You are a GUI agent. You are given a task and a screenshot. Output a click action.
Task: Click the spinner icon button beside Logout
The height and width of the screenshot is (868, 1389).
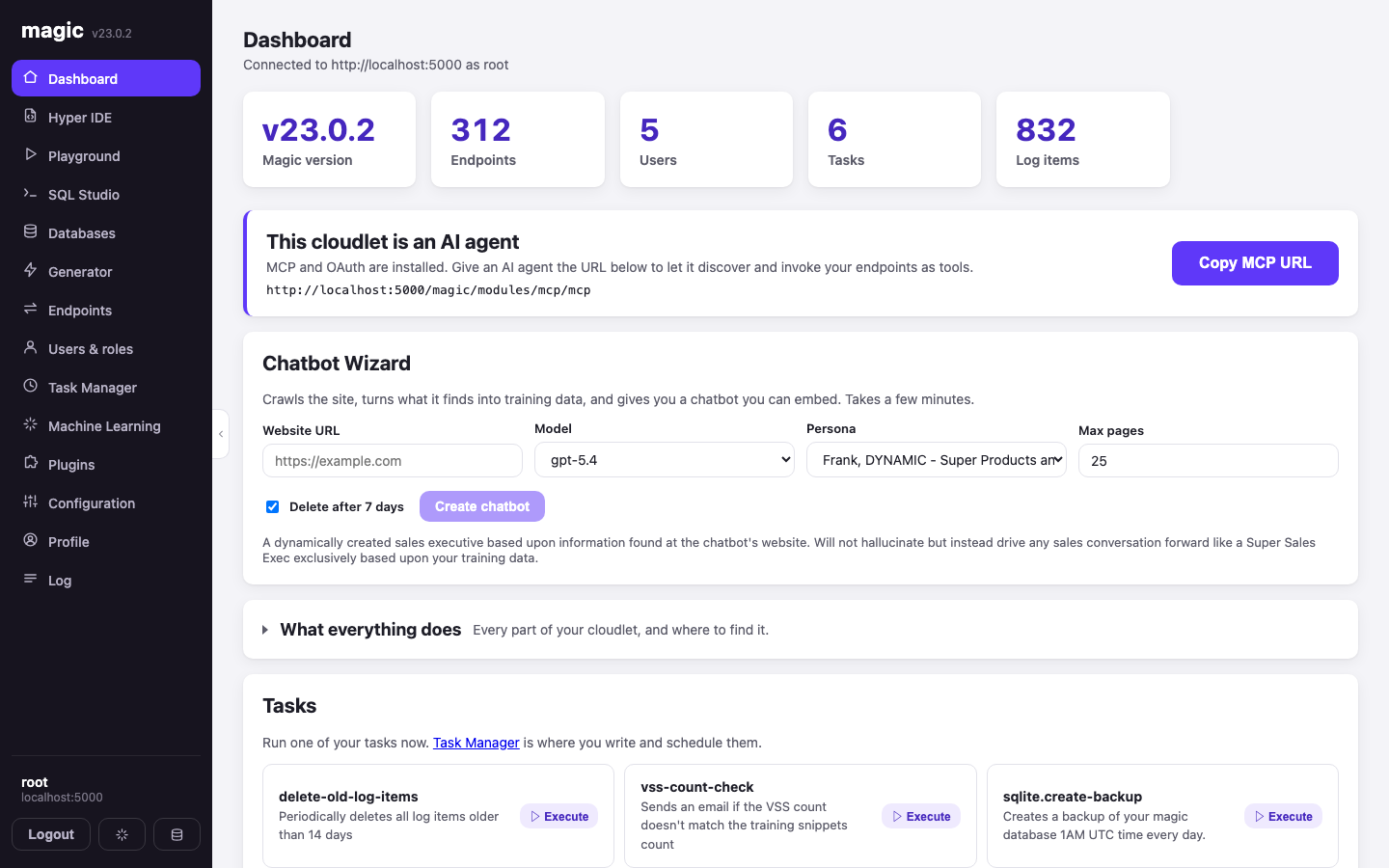[x=122, y=834]
